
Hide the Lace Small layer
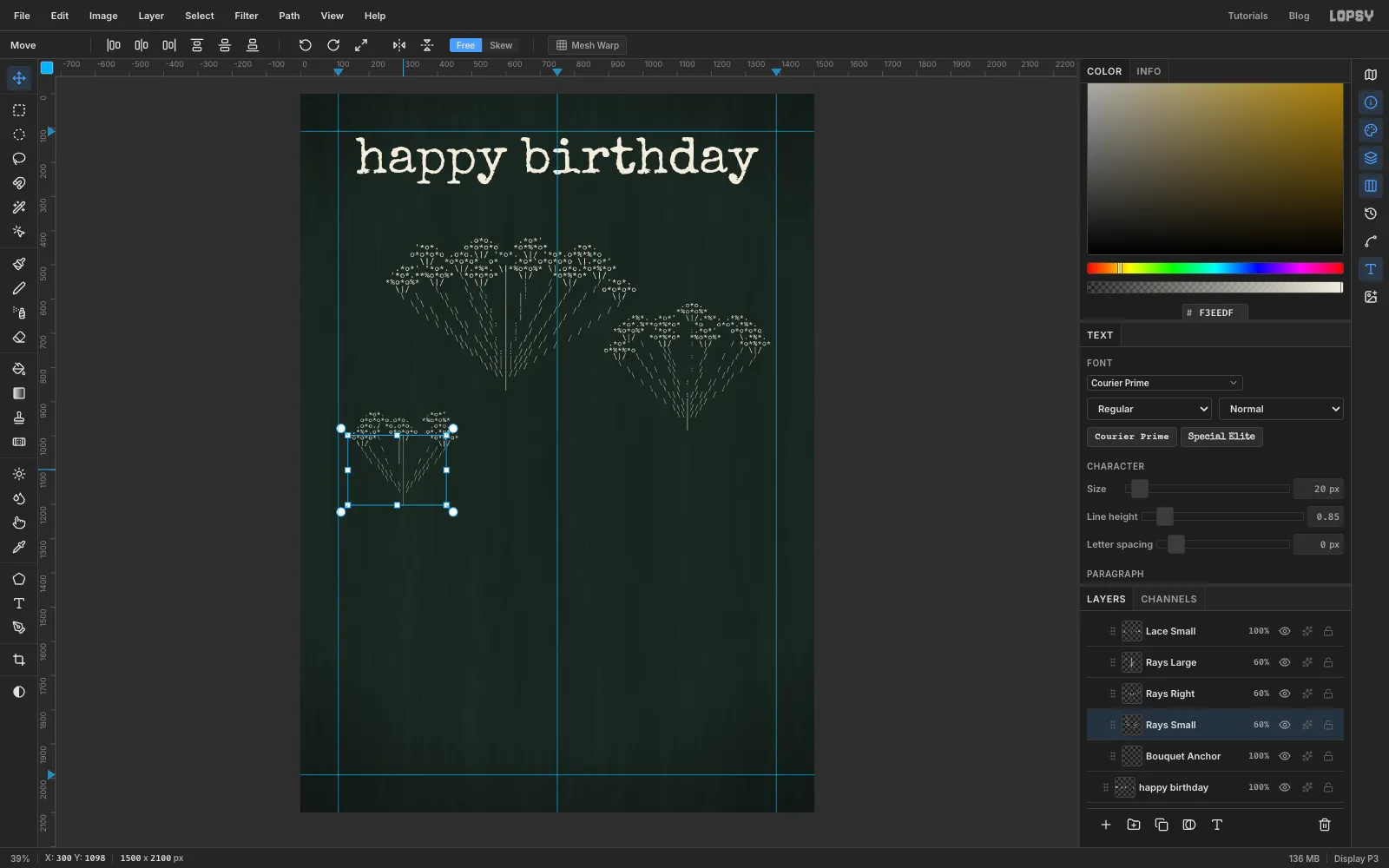1285,631
